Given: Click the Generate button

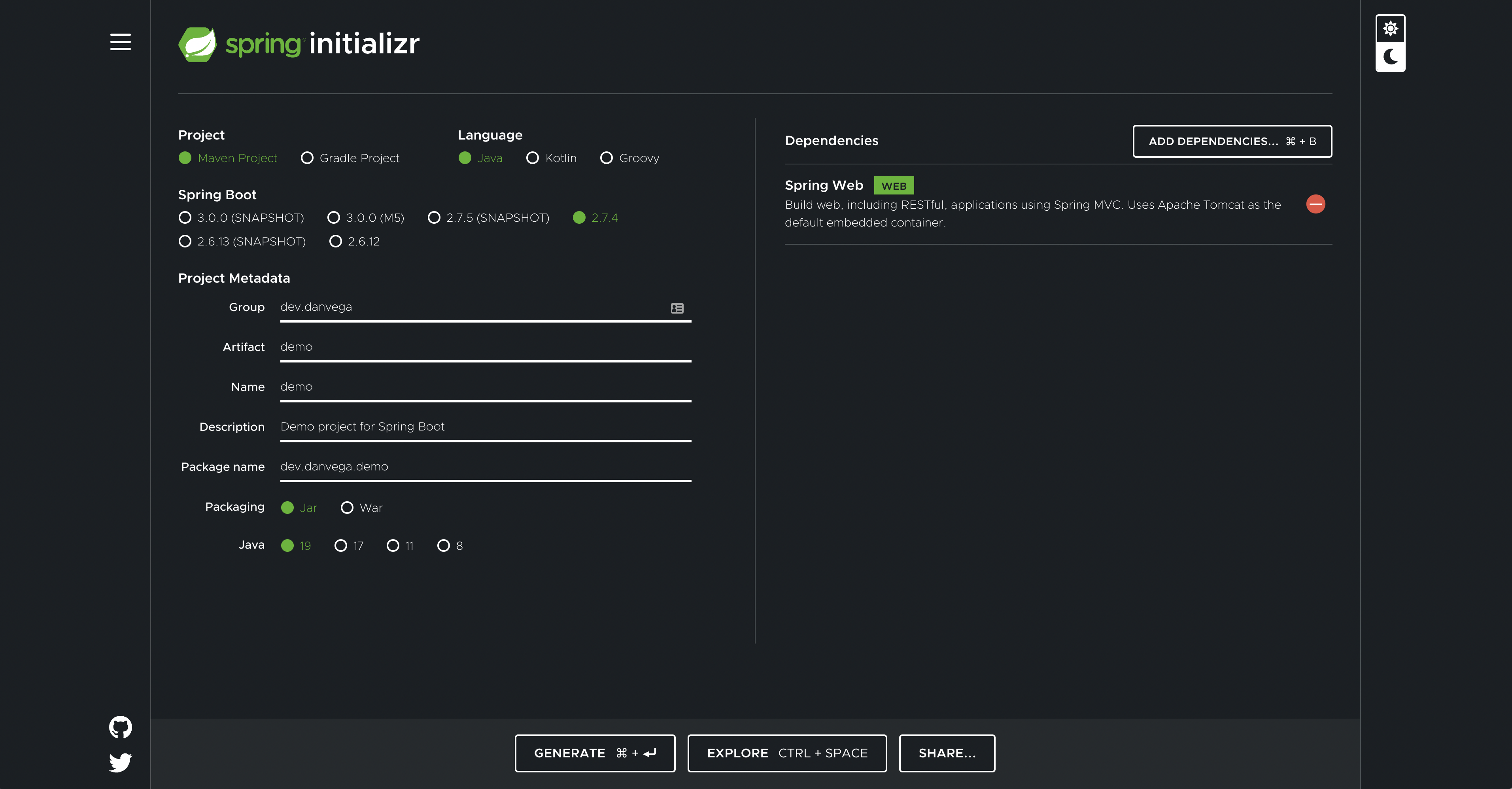Looking at the screenshot, I should click(x=595, y=753).
